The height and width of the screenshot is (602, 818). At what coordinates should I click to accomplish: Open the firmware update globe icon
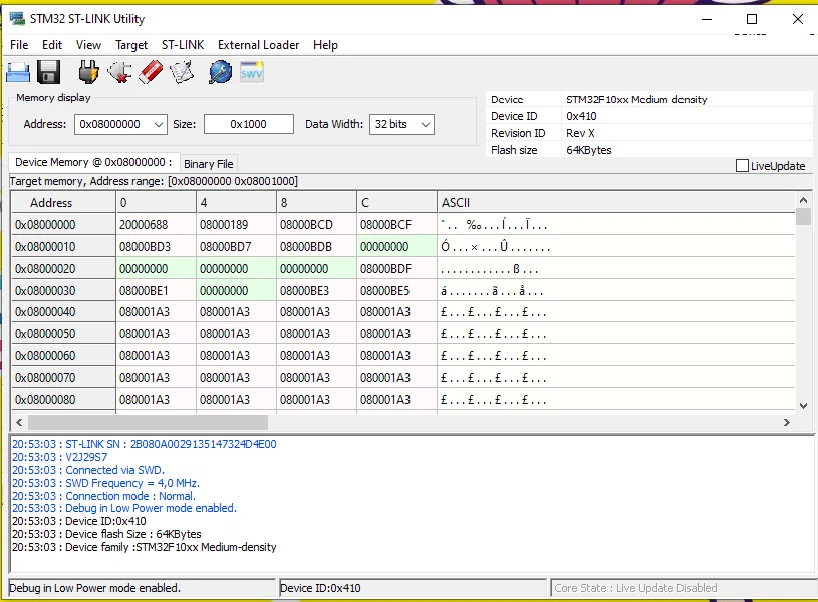click(x=220, y=72)
